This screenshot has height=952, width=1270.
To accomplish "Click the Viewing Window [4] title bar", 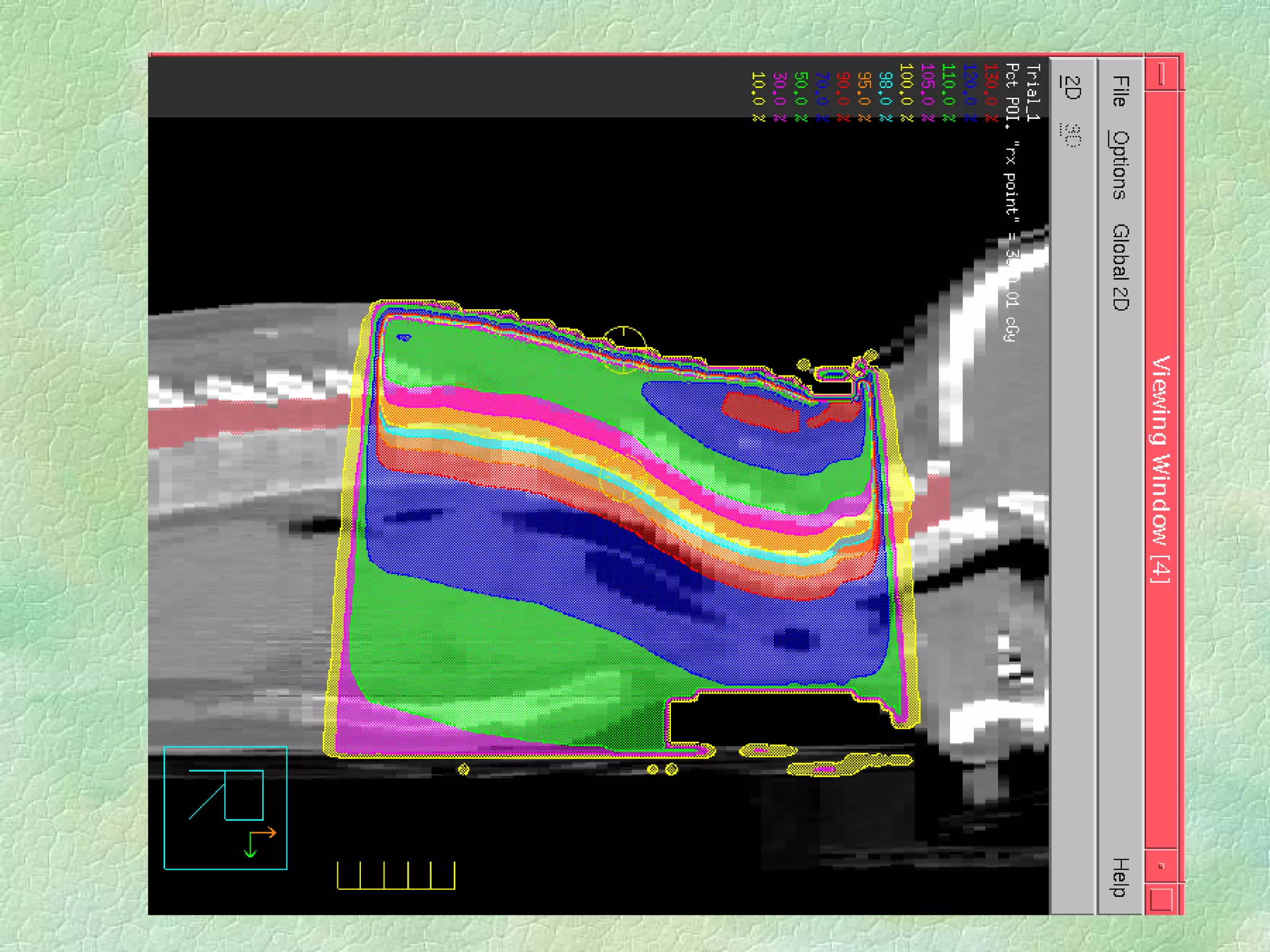I will click(x=1161, y=469).
